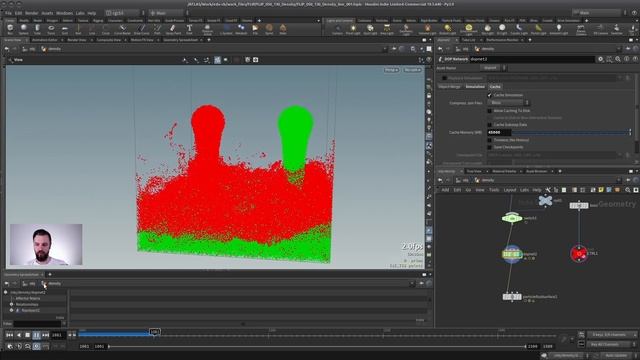Add an Ambient Light from the shelf
This screenshot has width=640, height=360.
click(x=559, y=29)
